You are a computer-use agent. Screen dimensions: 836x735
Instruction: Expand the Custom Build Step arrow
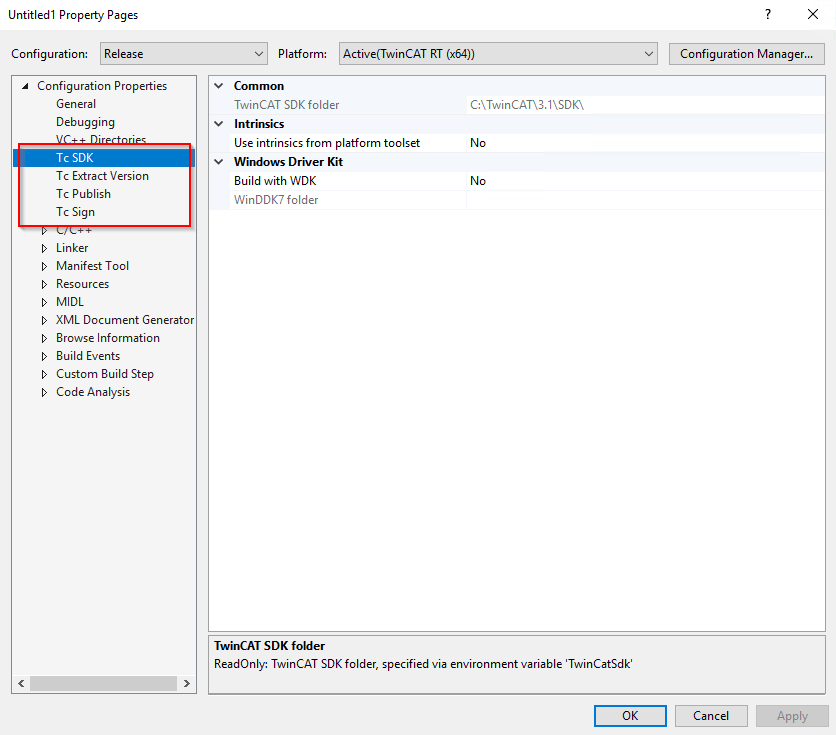tap(44, 375)
